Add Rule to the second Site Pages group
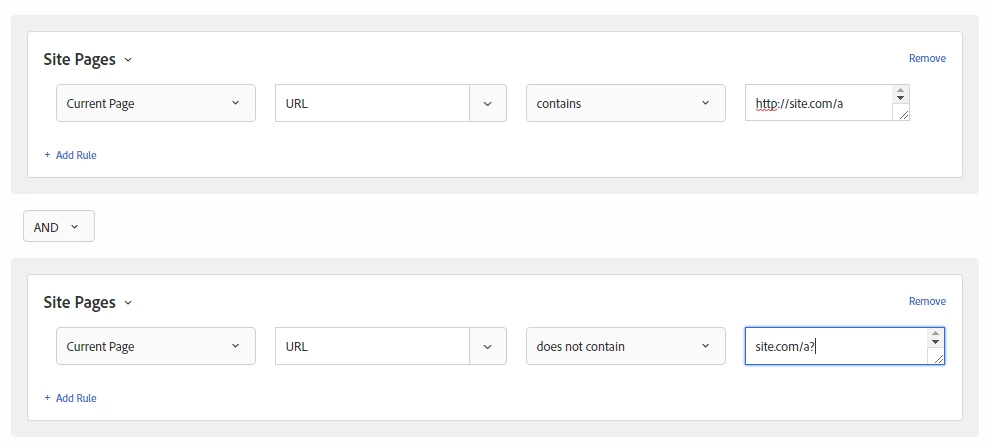The height and width of the screenshot is (448, 991). 70,398
